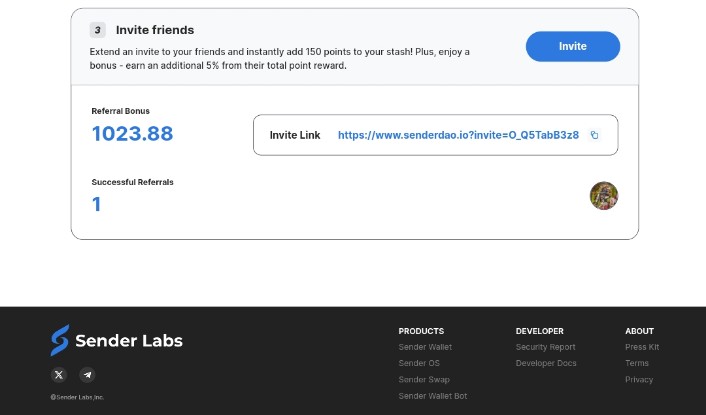Copy the invite link with the copy icon

point(594,135)
